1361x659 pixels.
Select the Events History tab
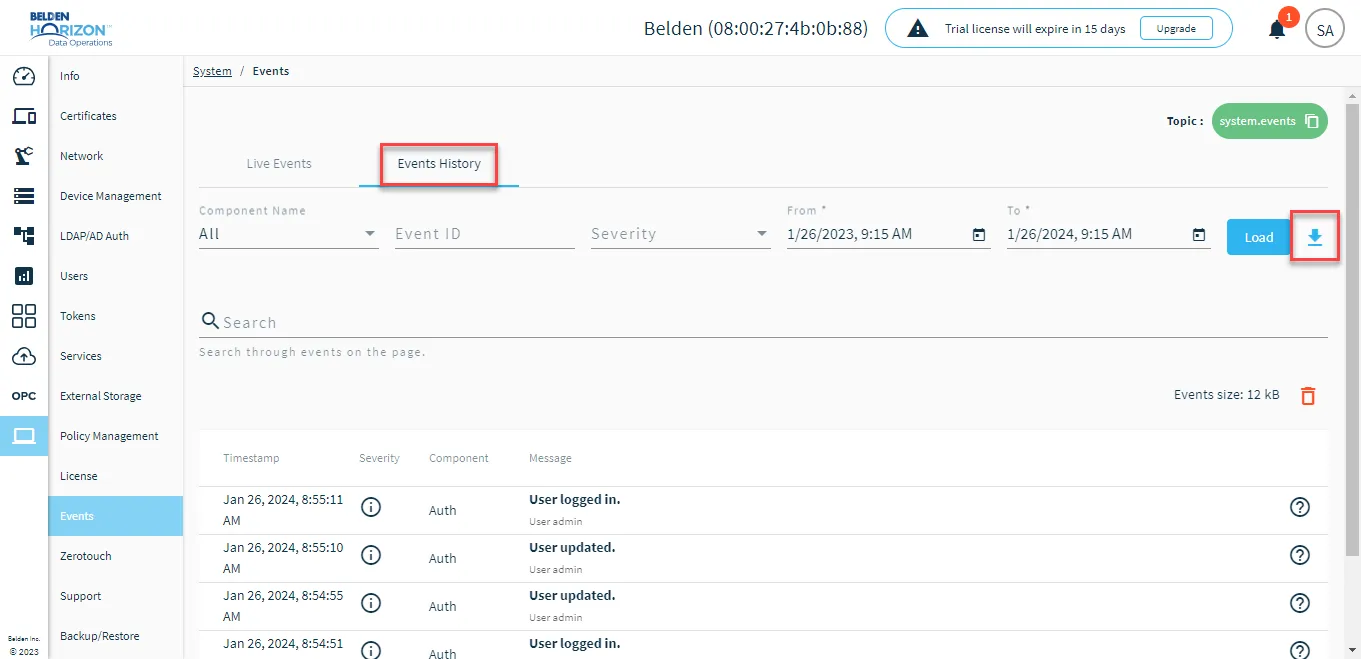pyautogui.click(x=439, y=164)
